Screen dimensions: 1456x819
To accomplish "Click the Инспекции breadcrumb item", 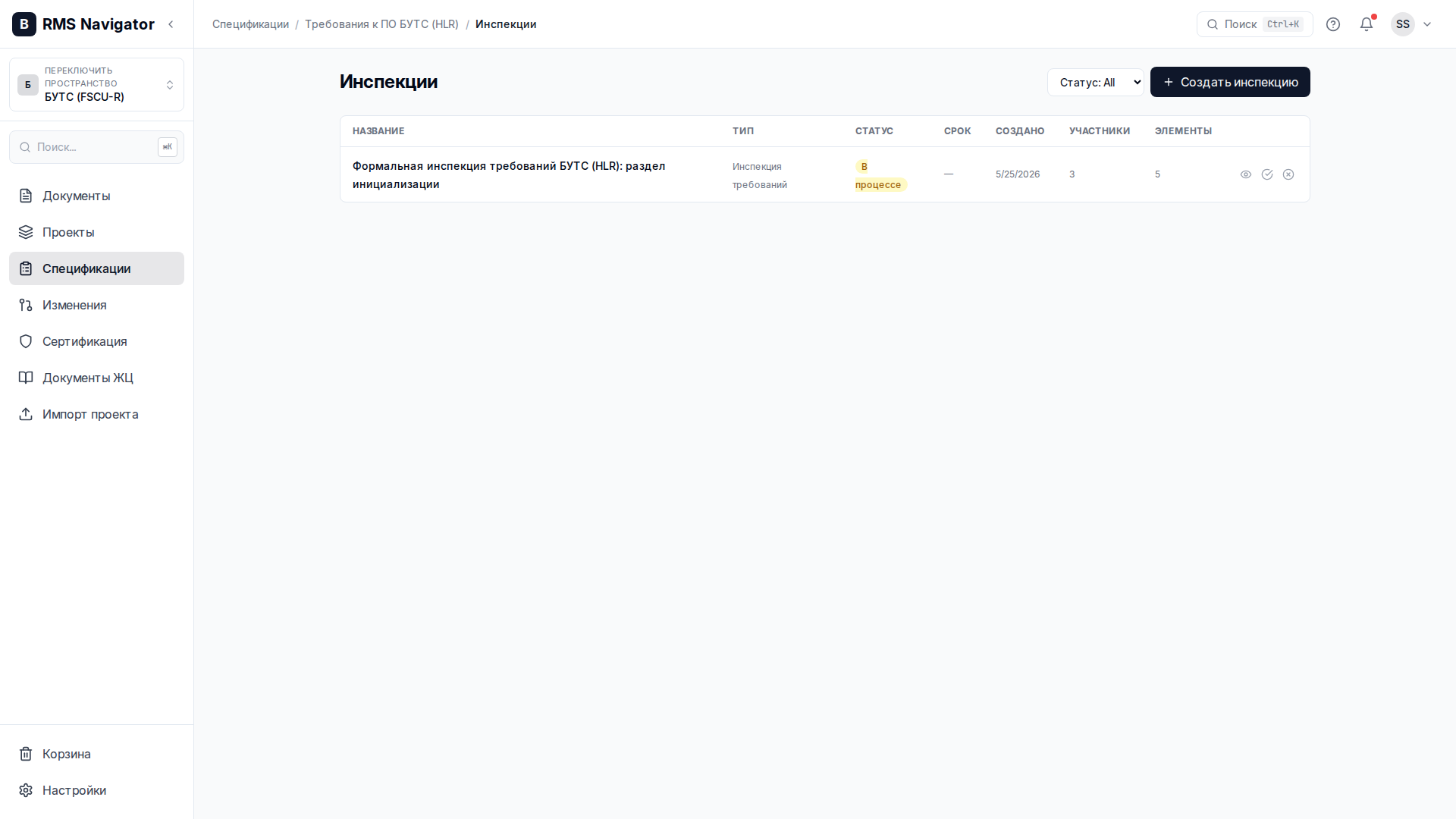I will 506,24.
